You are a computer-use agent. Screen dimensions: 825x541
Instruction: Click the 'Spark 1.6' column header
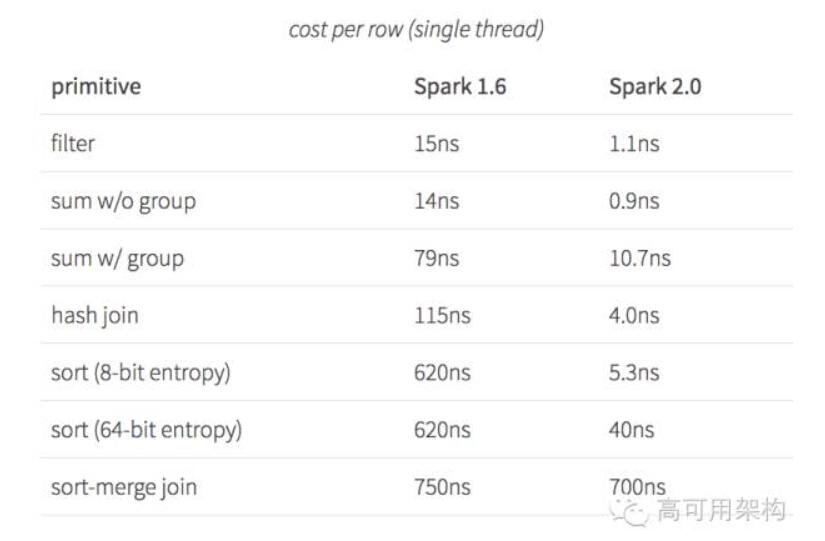[x=460, y=86]
